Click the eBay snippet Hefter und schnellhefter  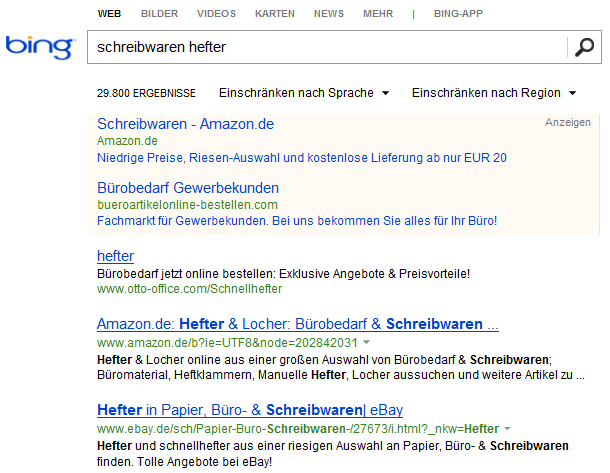(x=333, y=454)
